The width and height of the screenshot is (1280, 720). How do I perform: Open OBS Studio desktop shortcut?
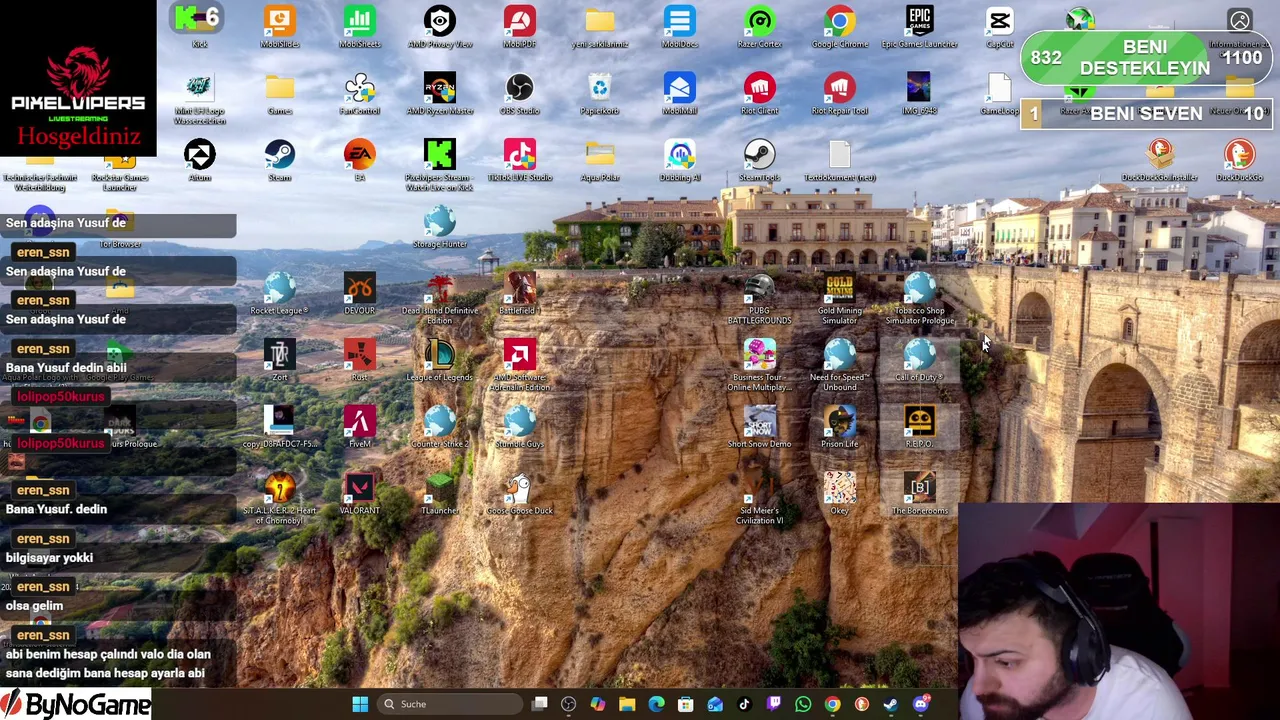click(x=519, y=94)
